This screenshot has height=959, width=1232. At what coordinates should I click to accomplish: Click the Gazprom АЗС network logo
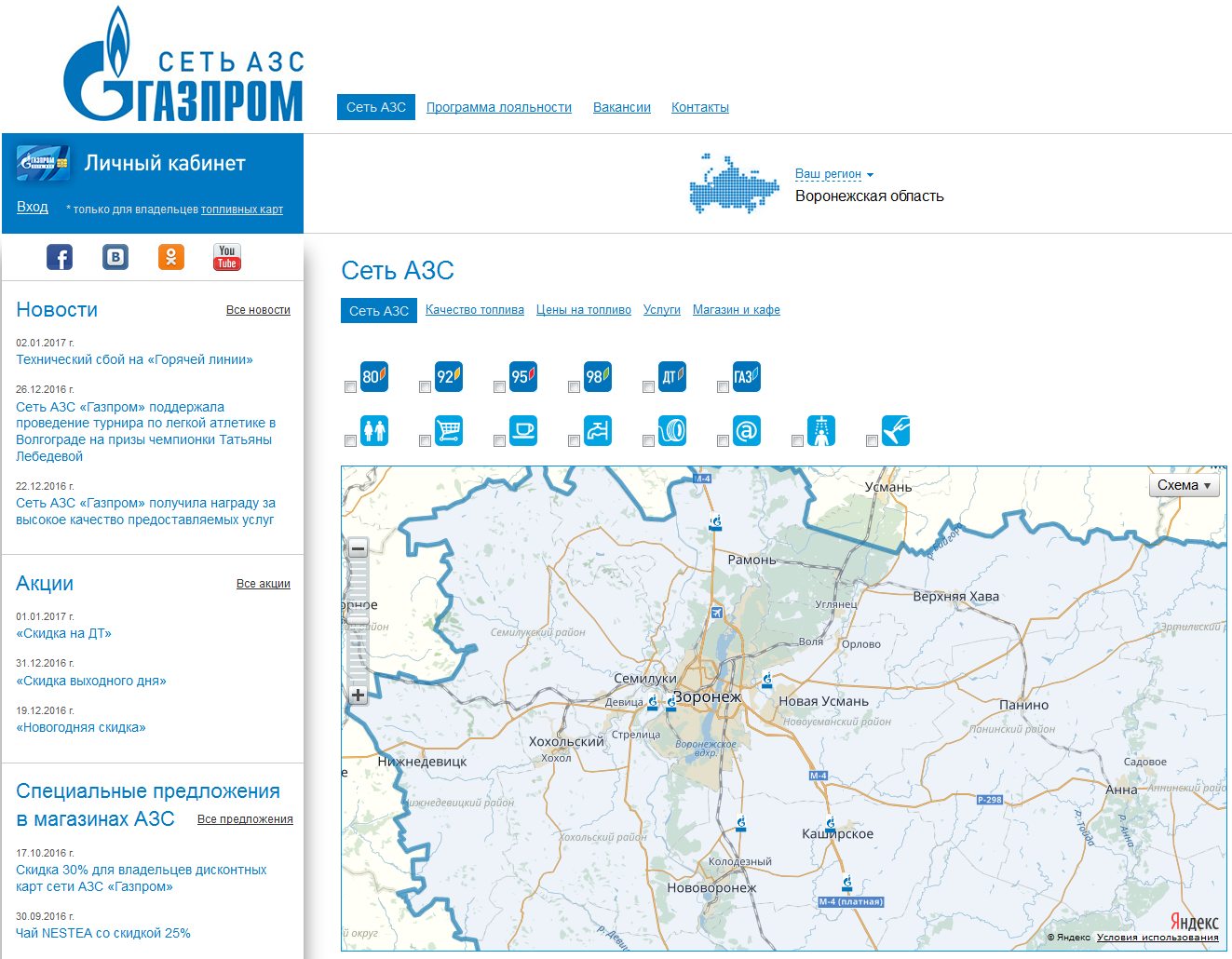tap(183, 64)
